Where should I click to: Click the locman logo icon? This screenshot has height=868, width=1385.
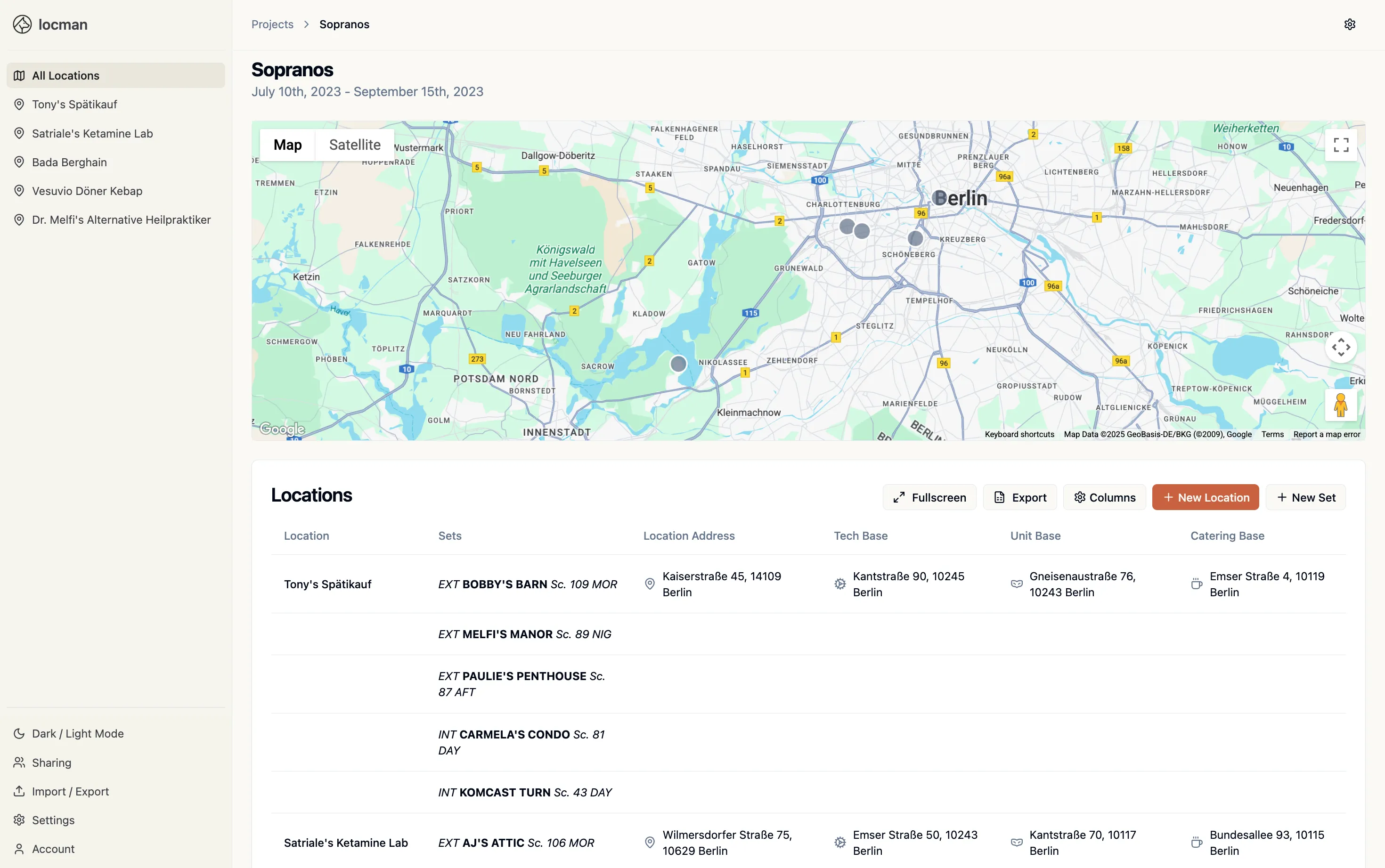23,24
